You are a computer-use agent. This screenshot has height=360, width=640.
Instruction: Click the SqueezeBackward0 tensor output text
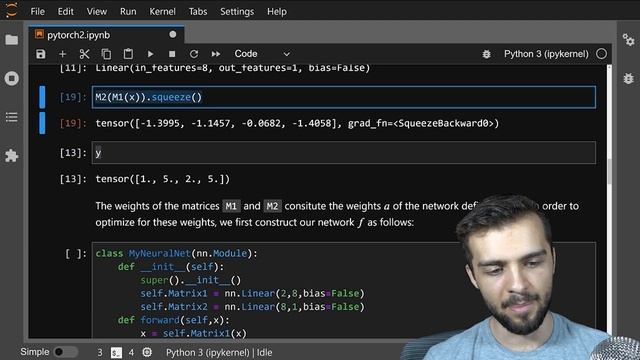(297, 123)
